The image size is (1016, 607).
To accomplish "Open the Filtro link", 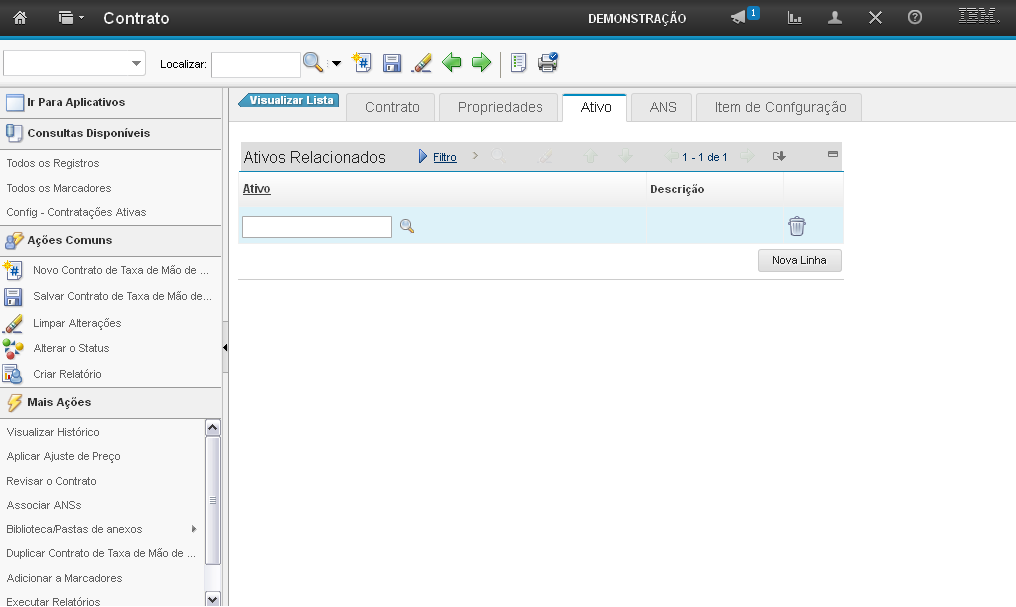I will pos(444,157).
